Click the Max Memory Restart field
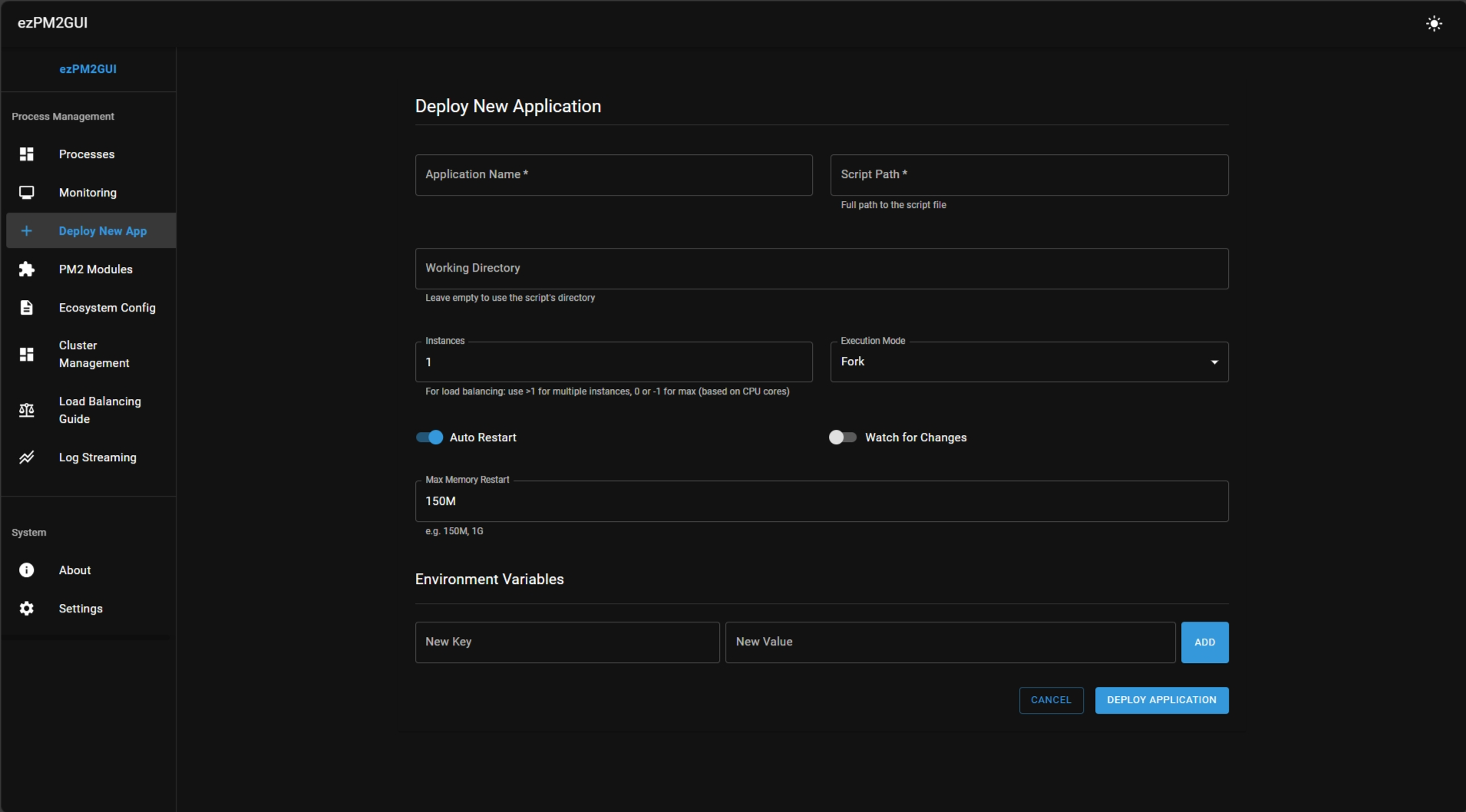 point(821,501)
